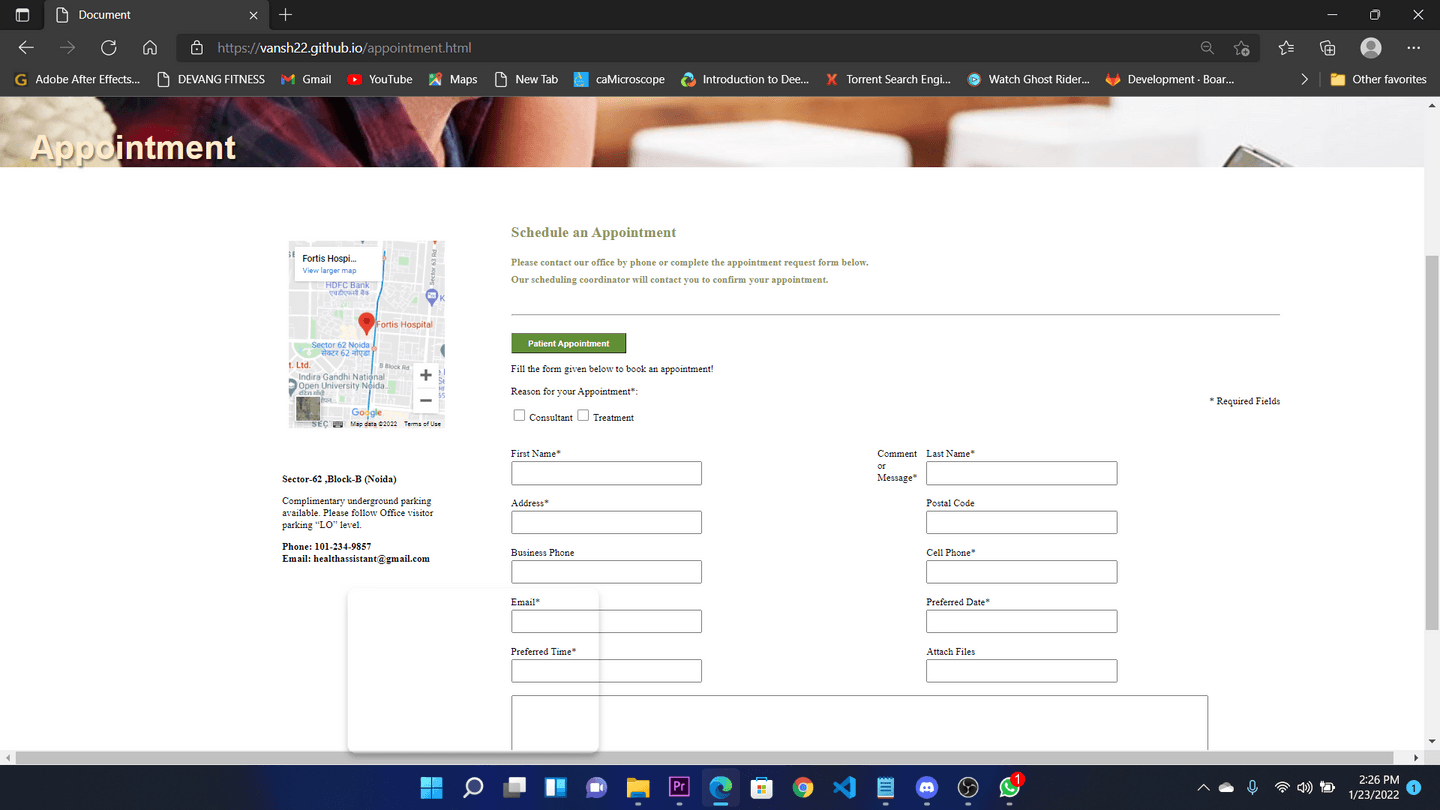
Task: Open Discord from taskbar
Action: (927, 788)
